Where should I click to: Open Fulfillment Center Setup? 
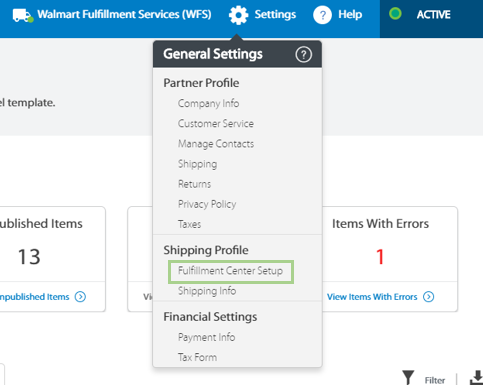(x=230, y=271)
